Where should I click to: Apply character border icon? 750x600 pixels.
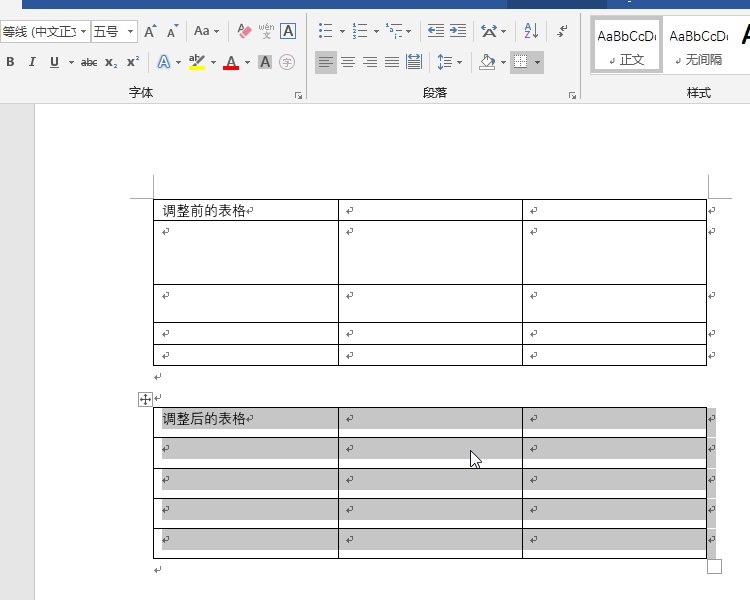(288, 32)
